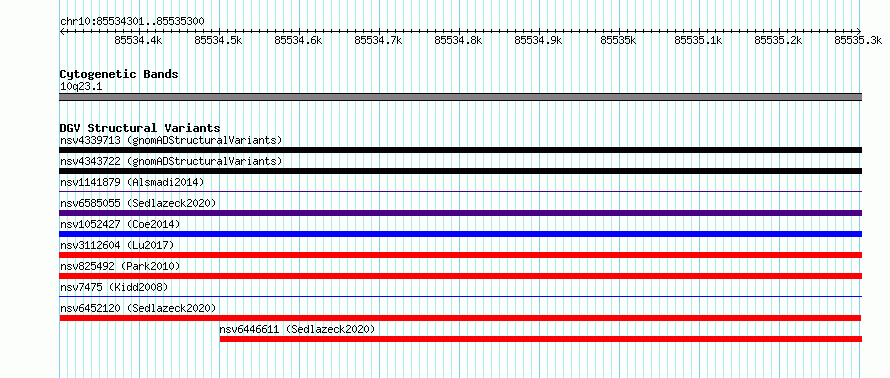Image resolution: width=890 pixels, height=378 pixels.
Task: Open nsv6452120 (Sedlazeck2020) variant label
Action: click(x=138, y=308)
